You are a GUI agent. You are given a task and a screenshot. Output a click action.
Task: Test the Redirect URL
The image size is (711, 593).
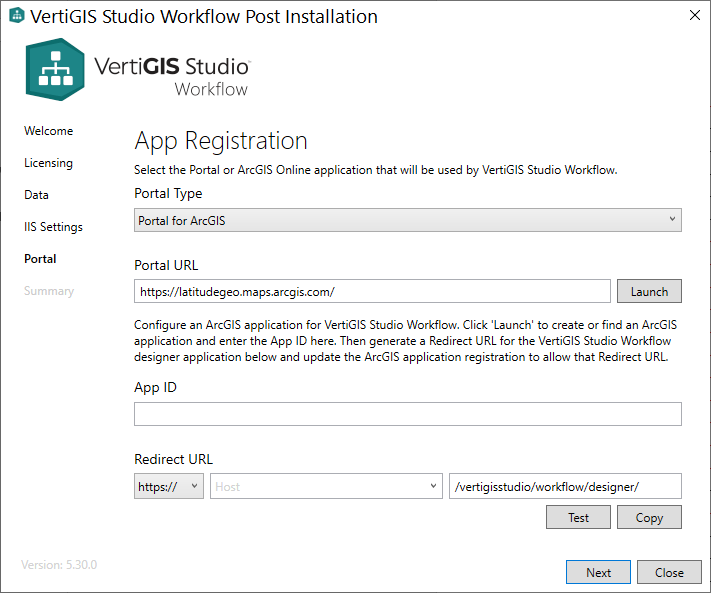point(578,517)
